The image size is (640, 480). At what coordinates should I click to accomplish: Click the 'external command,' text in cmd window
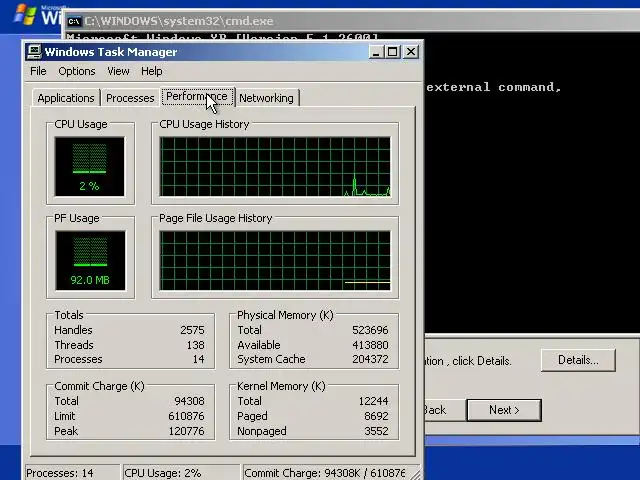494,87
